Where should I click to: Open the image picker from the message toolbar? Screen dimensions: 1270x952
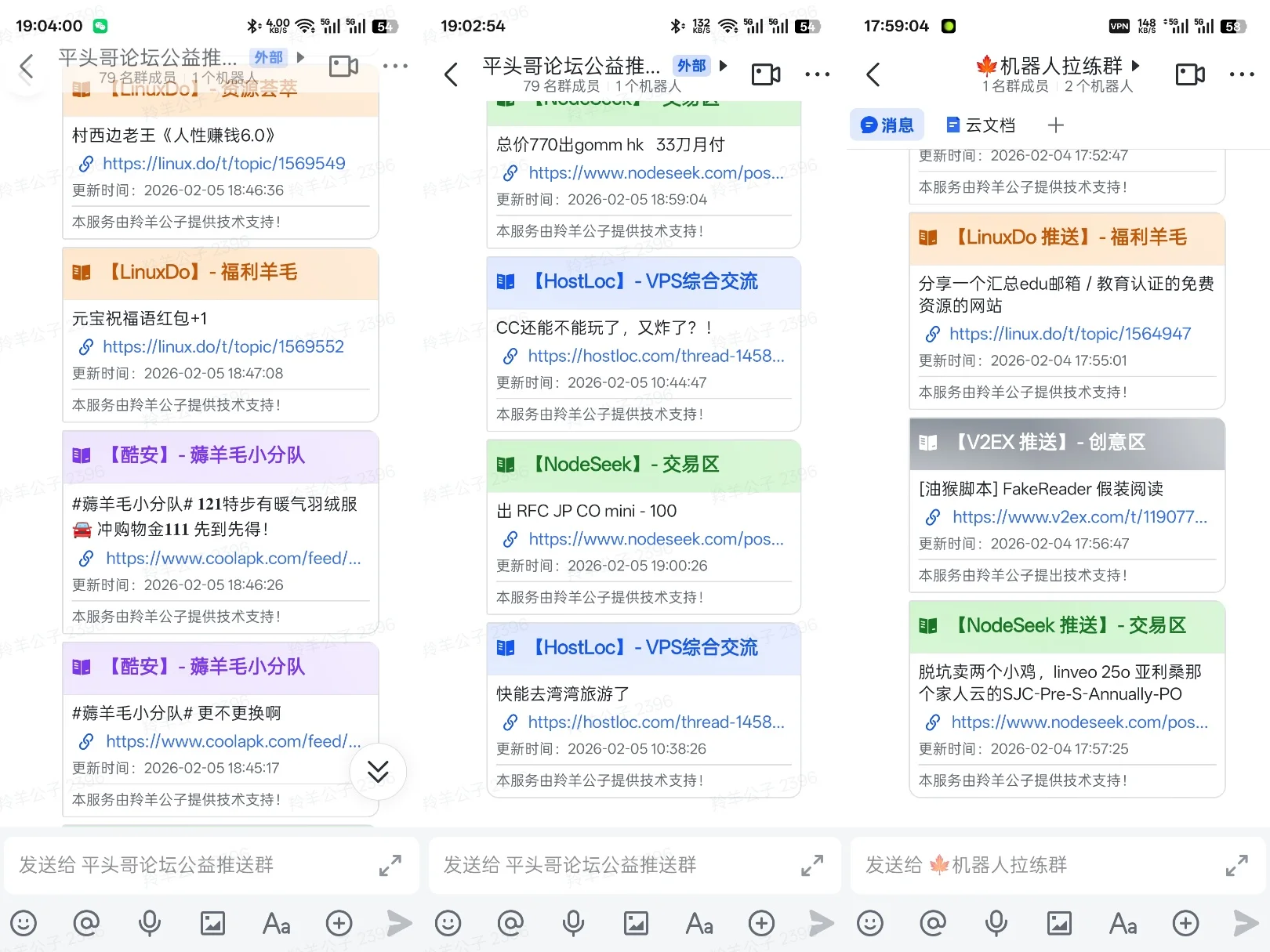point(212,923)
